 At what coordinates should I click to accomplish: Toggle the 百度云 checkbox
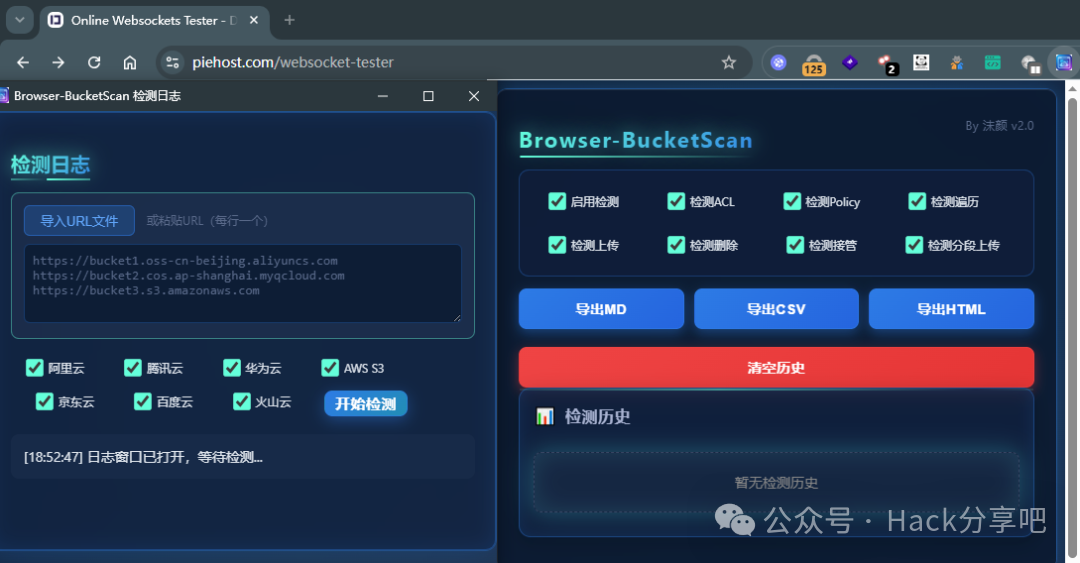(x=143, y=401)
